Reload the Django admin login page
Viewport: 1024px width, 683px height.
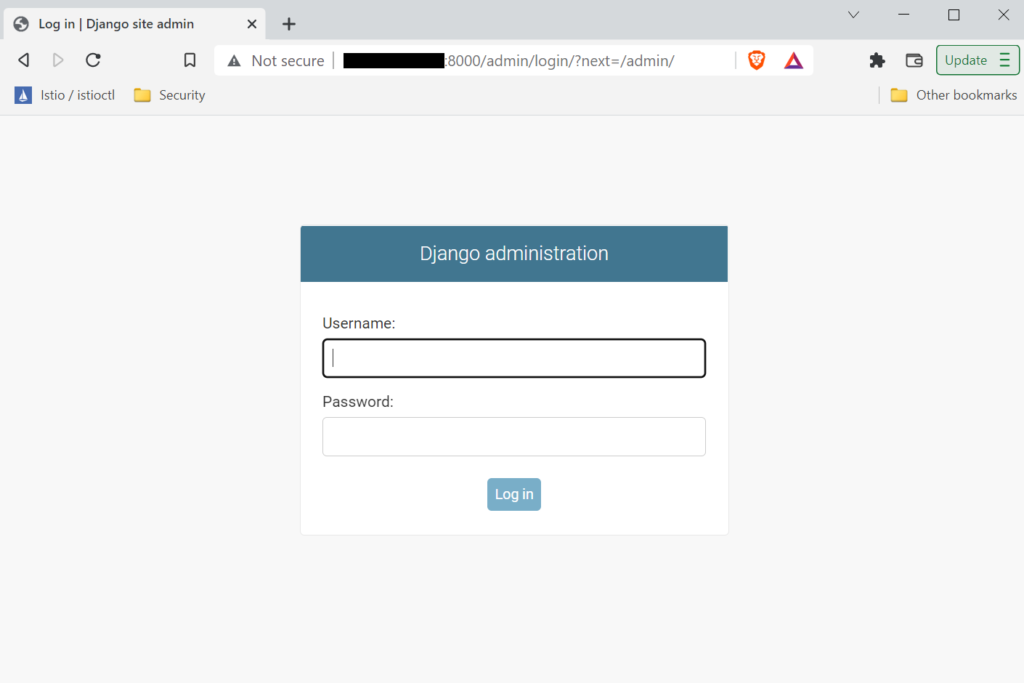(x=93, y=59)
